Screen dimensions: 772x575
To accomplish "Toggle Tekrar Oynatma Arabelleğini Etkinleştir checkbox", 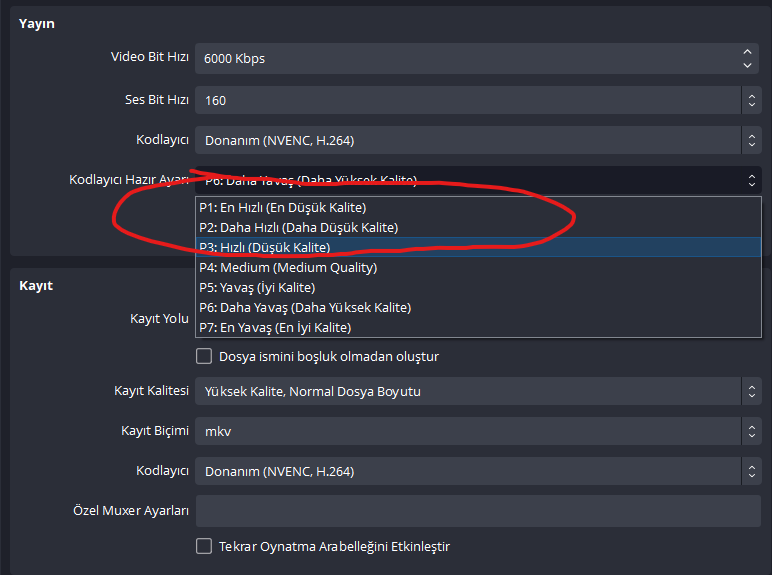I will pos(204,546).
